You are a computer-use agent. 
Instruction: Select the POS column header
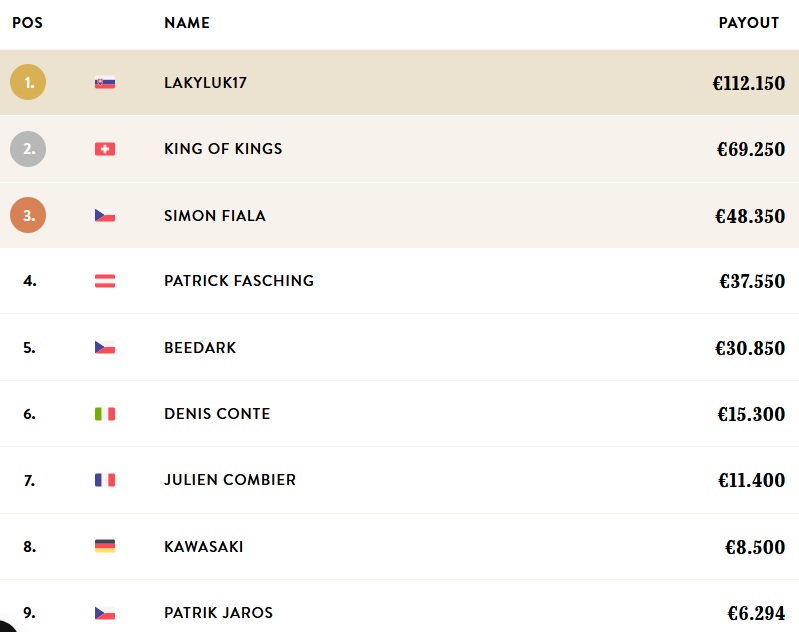[28, 23]
